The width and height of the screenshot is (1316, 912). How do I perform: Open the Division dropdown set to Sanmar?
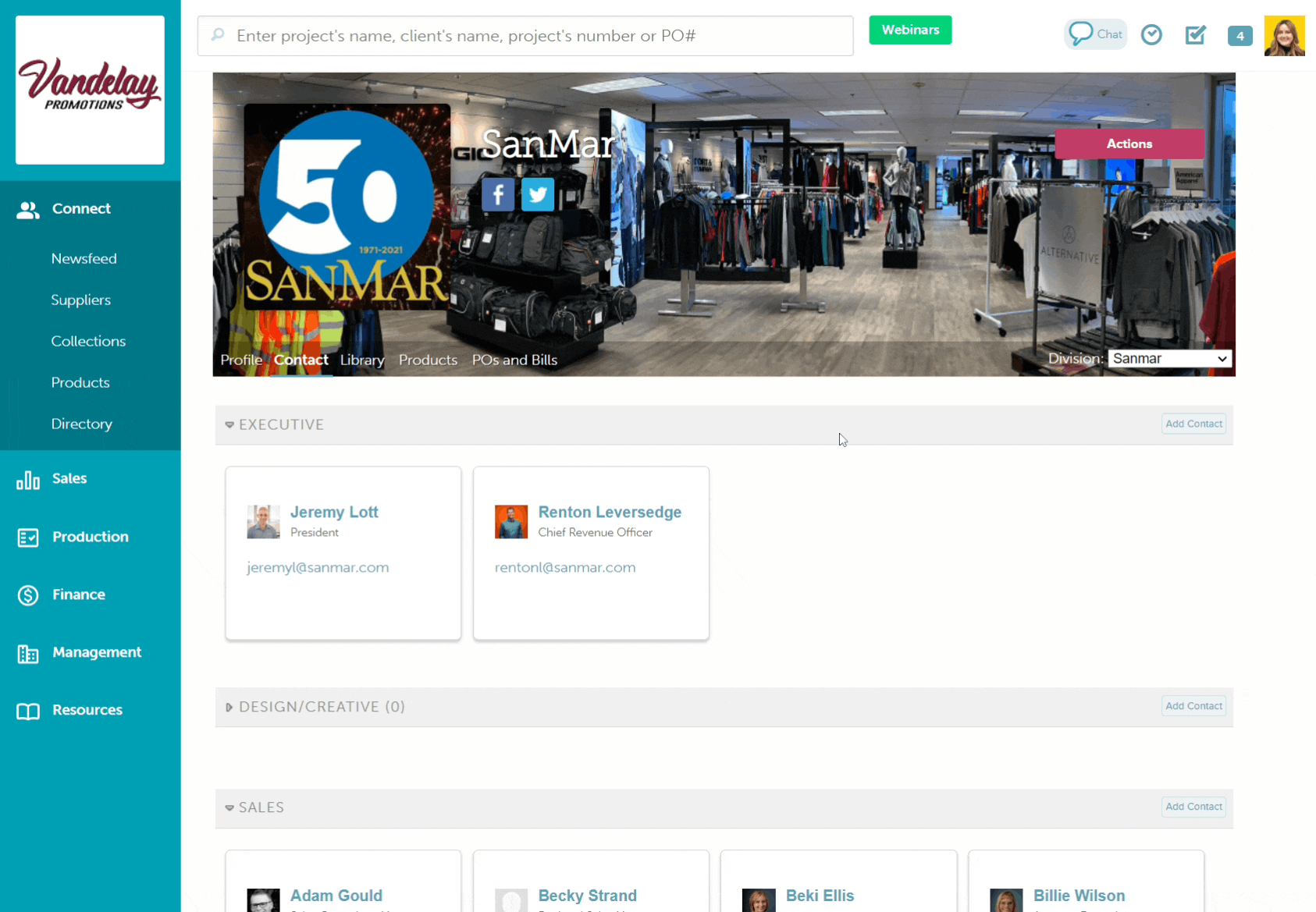click(1169, 359)
